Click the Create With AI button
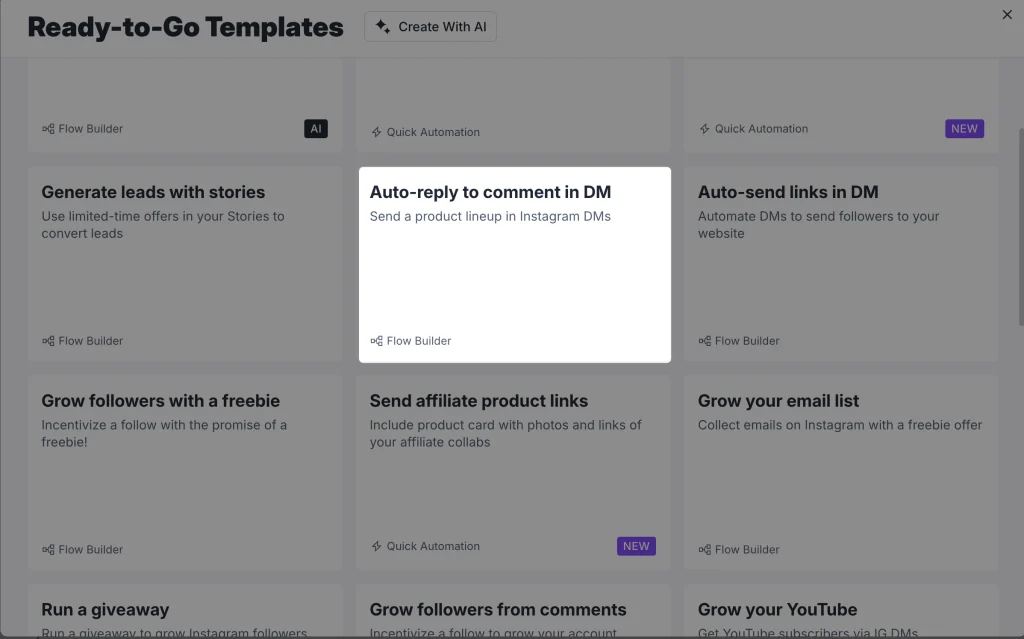The image size is (1024, 639). [x=430, y=27]
